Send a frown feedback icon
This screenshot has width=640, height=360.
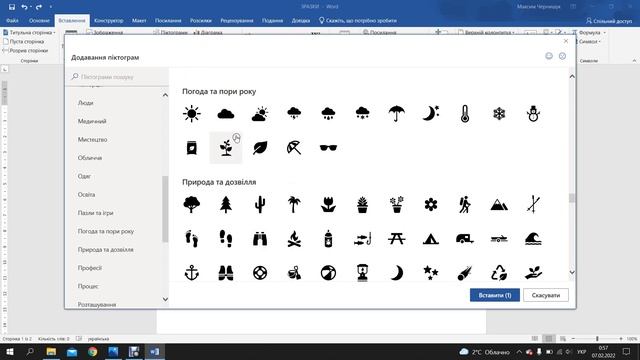(x=562, y=56)
